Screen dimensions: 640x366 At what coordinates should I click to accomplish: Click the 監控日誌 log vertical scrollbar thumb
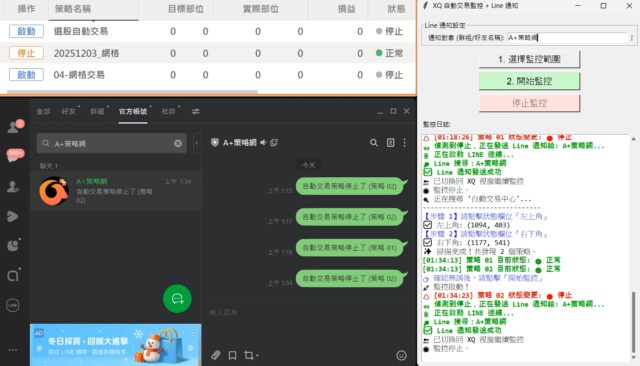coord(633,322)
